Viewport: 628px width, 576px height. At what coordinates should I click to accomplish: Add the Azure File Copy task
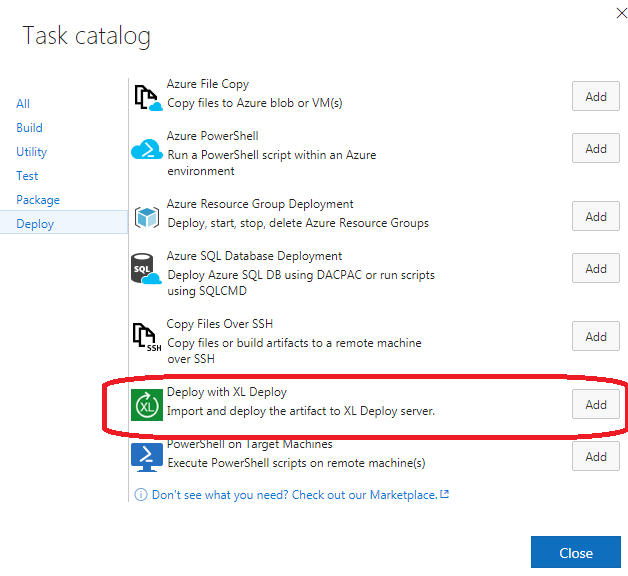[596, 96]
